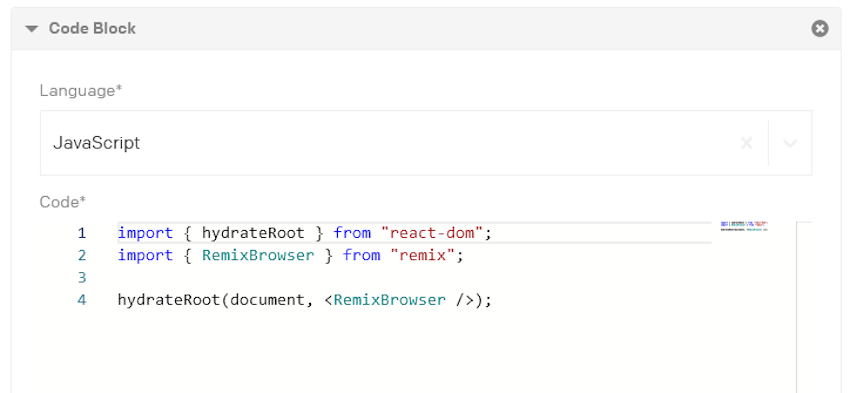Select line number 1 in the gutter

pos(81,233)
